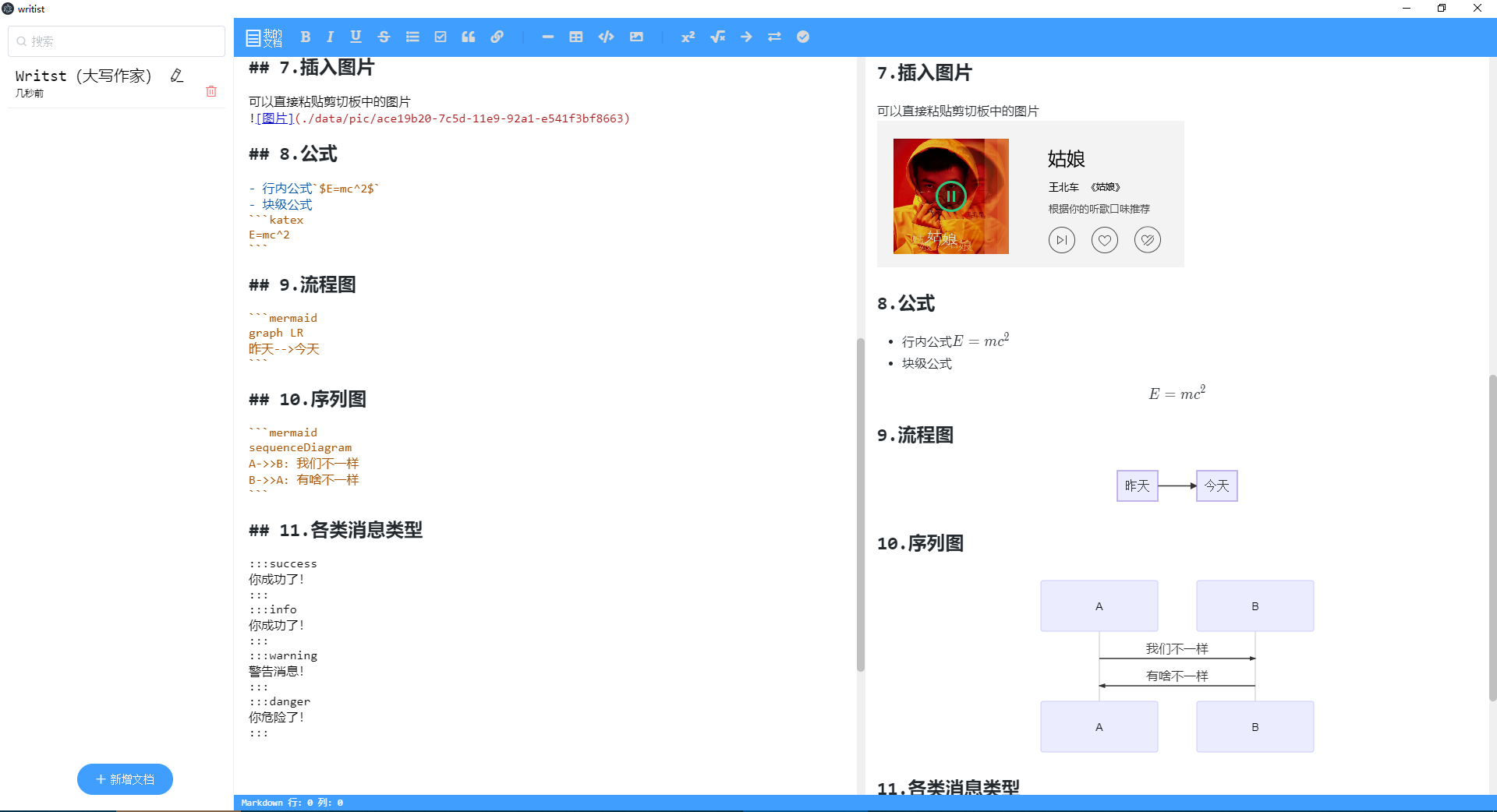This screenshot has width=1497, height=812.
Task: Click the top B box in sequence diagram
Action: 1255,605
